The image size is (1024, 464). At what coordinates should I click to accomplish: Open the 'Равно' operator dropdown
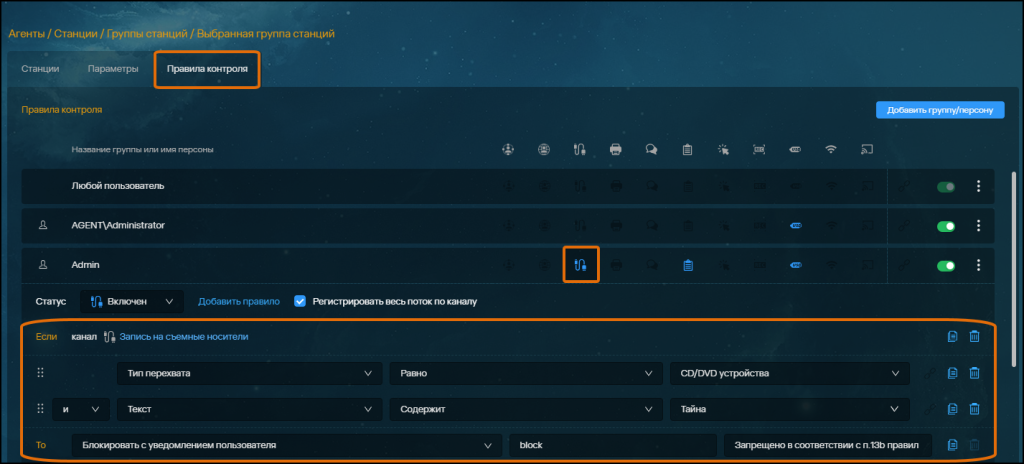click(x=526, y=373)
